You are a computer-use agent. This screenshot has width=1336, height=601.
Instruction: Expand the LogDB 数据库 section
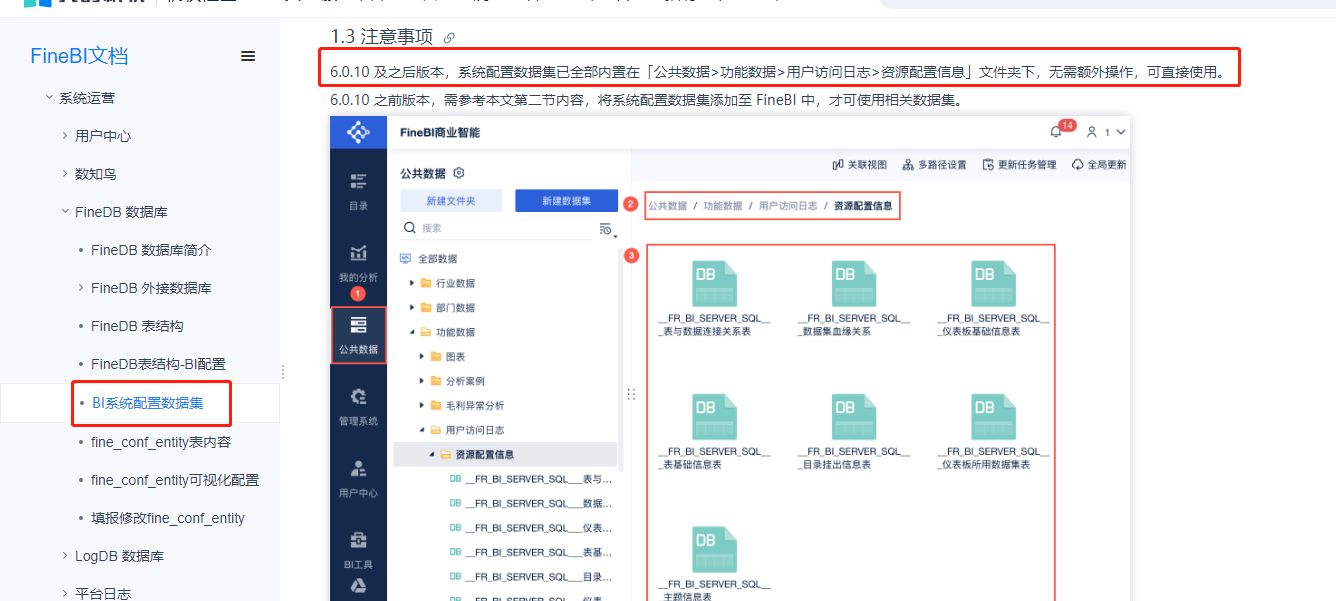pyautogui.click(x=65, y=556)
